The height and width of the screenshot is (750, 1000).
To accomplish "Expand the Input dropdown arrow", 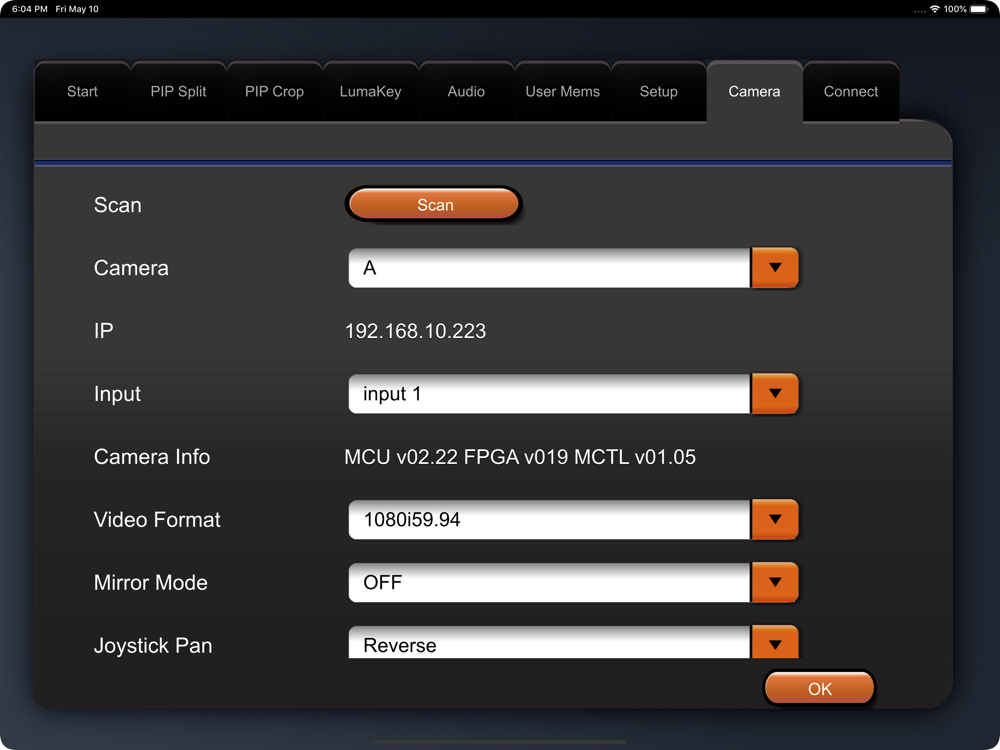I will pyautogui.click(x=775, y=394).
